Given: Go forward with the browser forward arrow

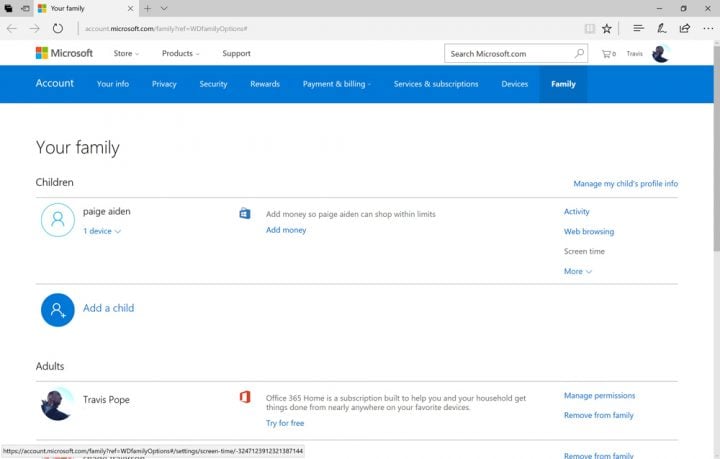Looking at the screenshot, I should (35, 28).
